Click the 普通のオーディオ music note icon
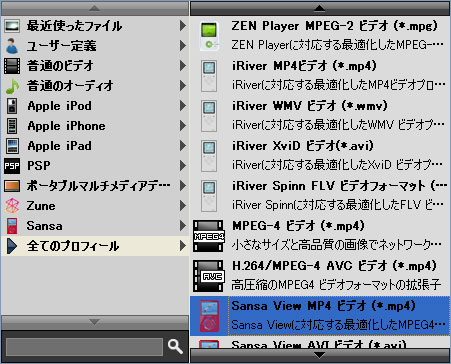 click(x=12, y=86)
